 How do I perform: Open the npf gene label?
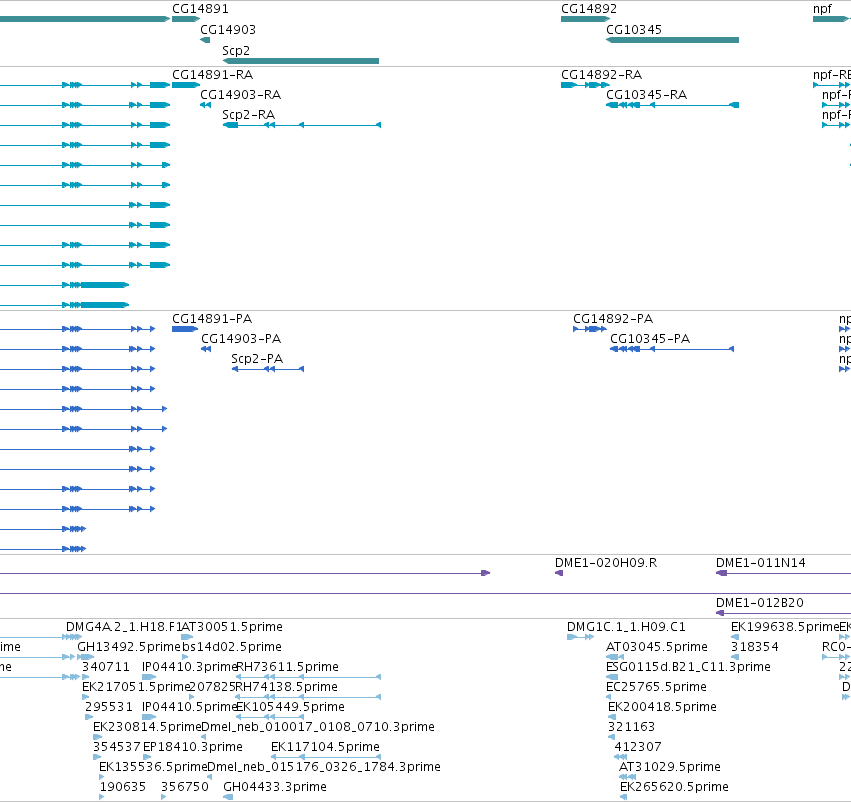coord(822,9)
